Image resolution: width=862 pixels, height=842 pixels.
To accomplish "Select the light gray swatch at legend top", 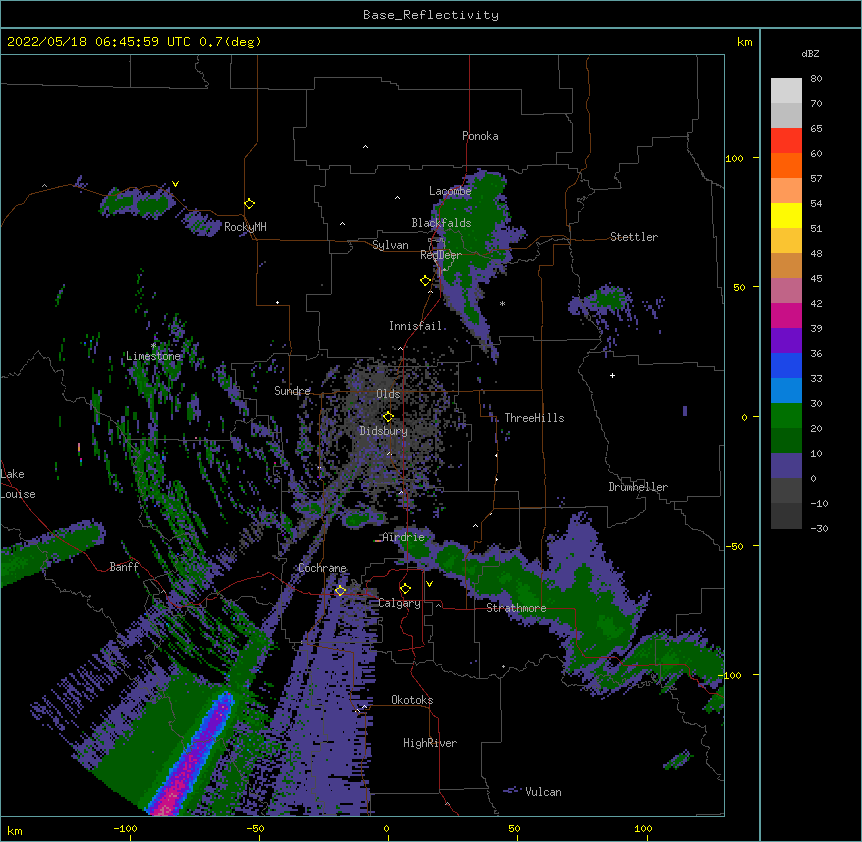I will click(x=786, y=91).
